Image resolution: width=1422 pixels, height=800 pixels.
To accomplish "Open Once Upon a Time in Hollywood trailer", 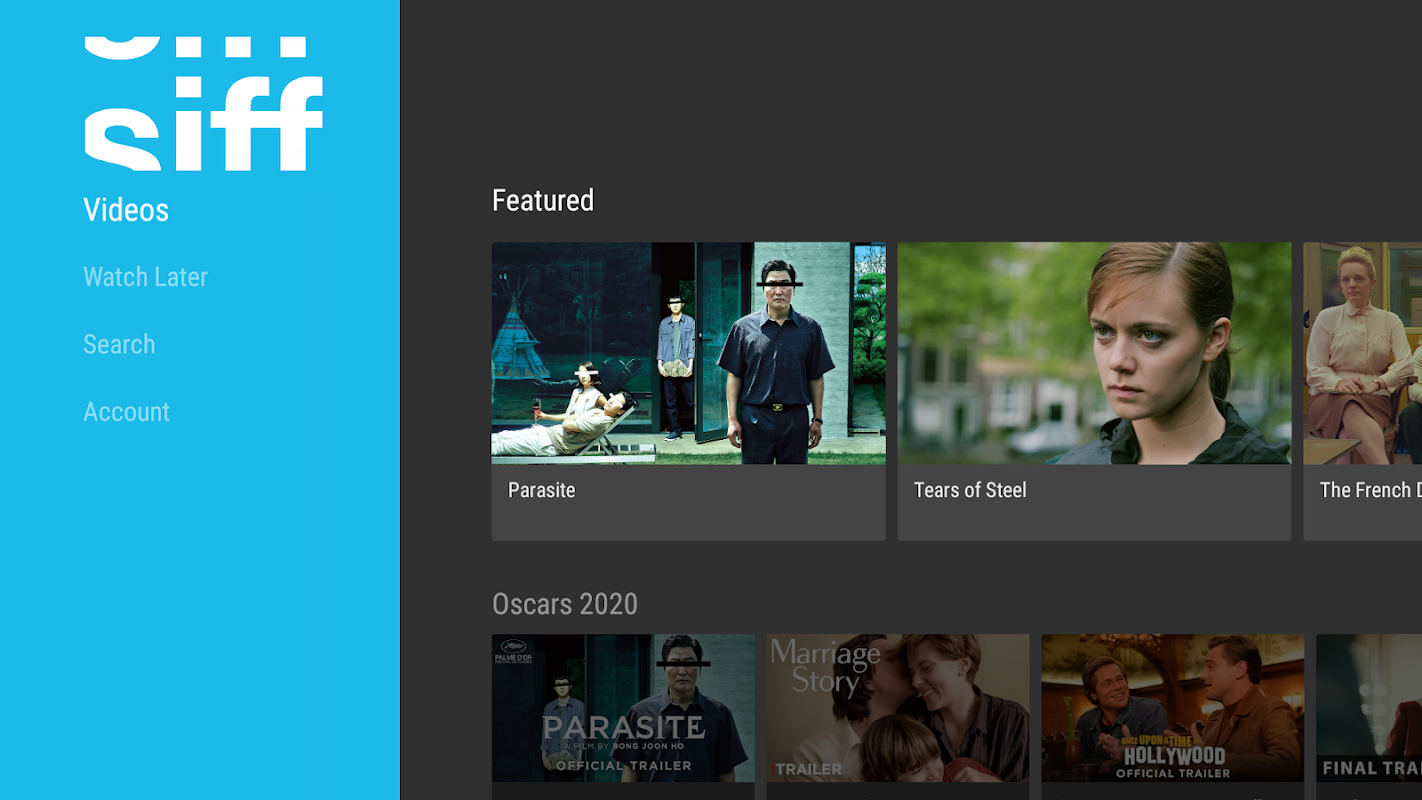I will [1172, 708].
